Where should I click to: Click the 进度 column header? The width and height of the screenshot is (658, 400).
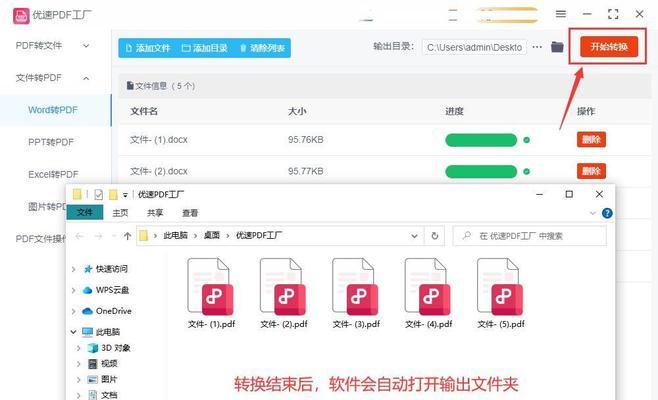454,111
